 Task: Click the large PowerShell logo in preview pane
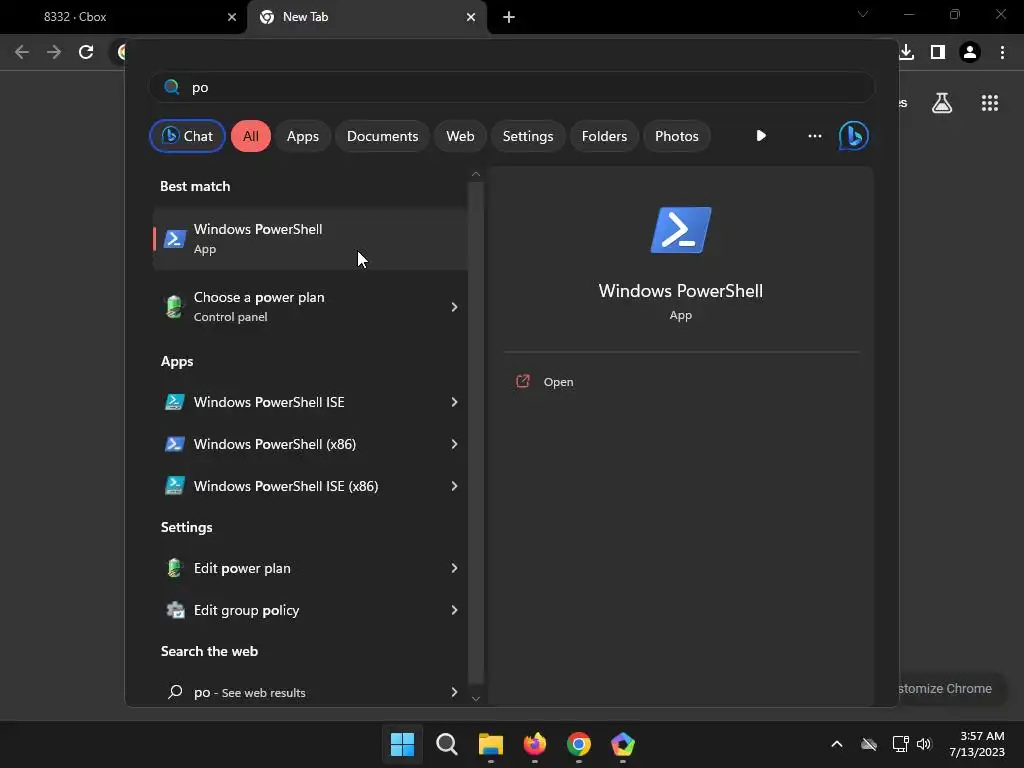680,230
